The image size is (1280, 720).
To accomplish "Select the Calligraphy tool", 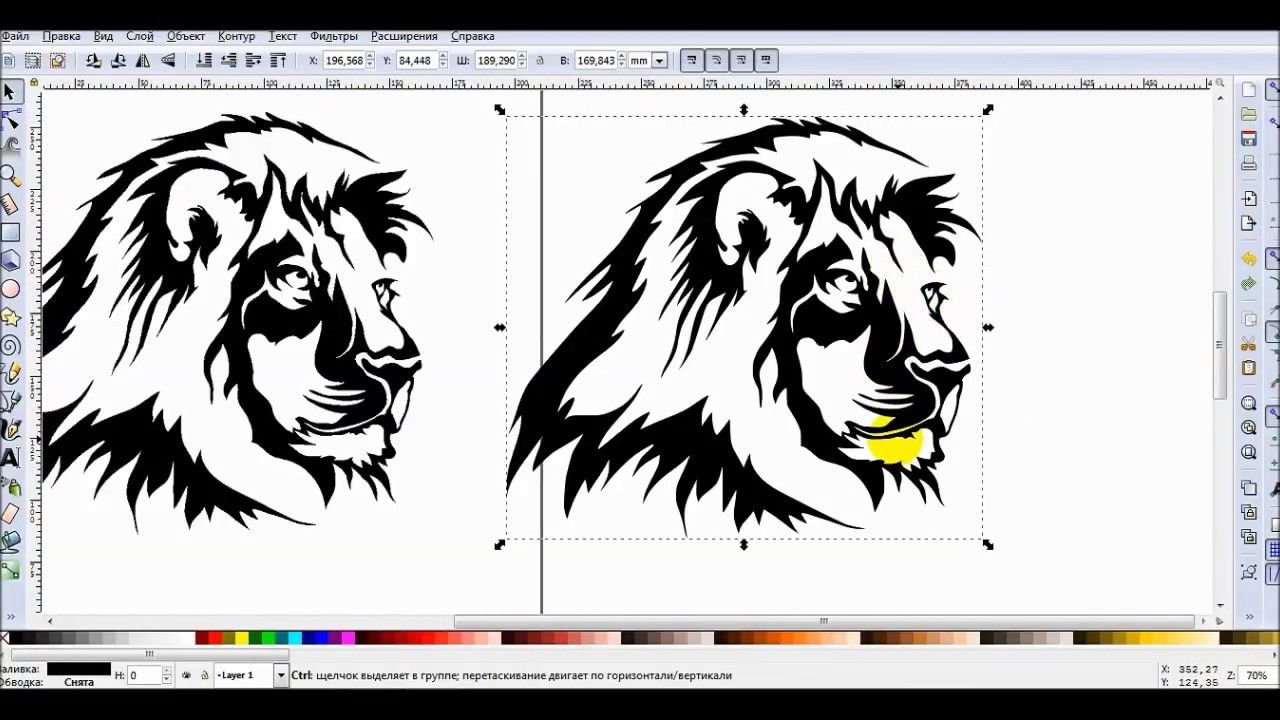I will 10,430.
